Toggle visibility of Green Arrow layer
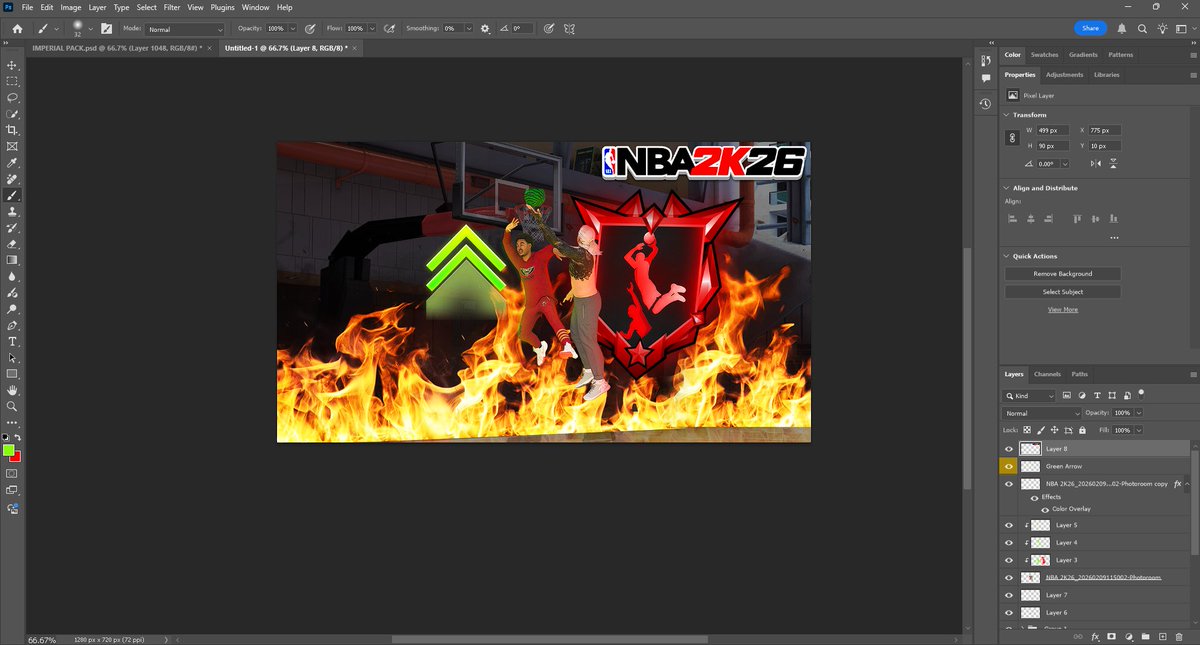 1008,466
